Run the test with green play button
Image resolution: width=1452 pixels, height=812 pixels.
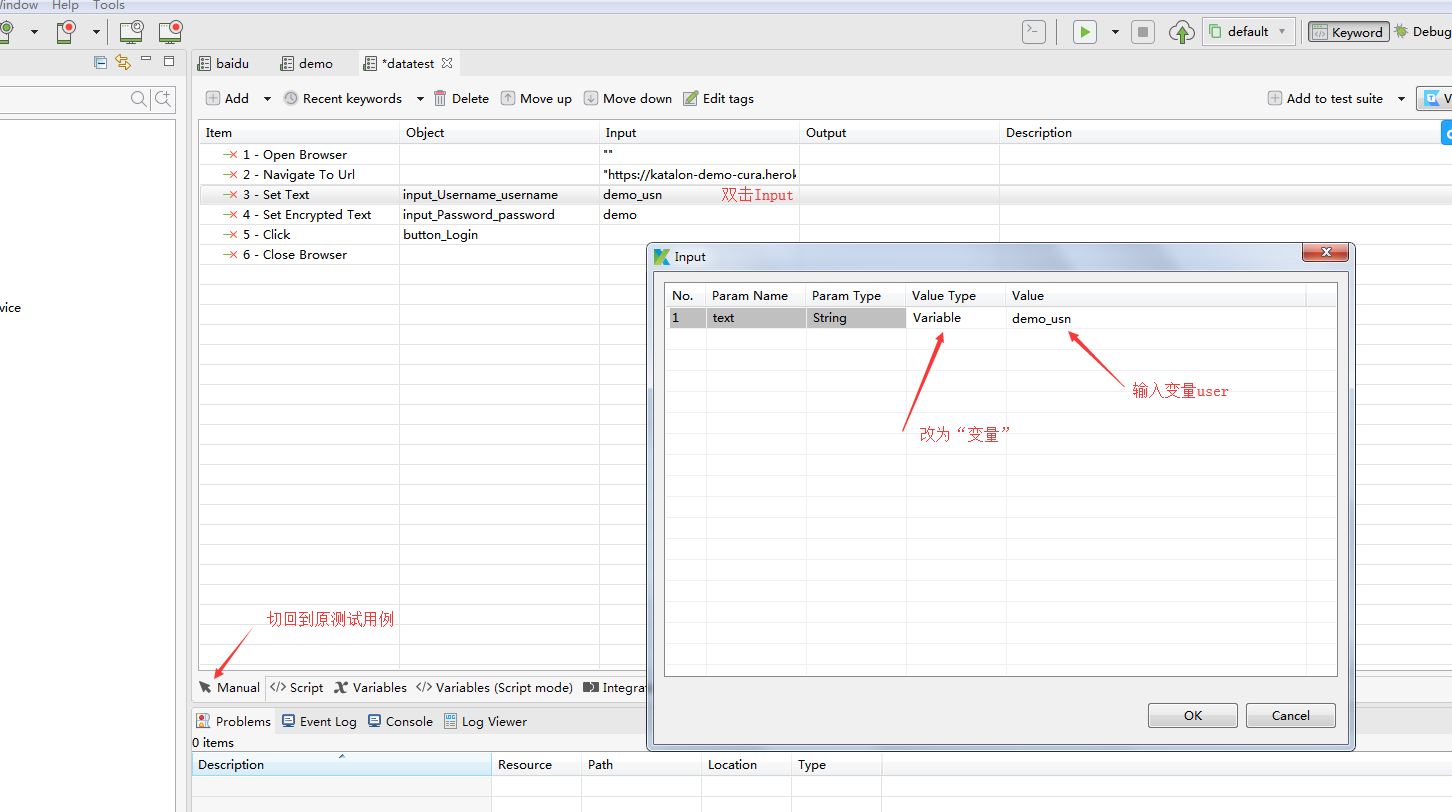[1085, 32]
